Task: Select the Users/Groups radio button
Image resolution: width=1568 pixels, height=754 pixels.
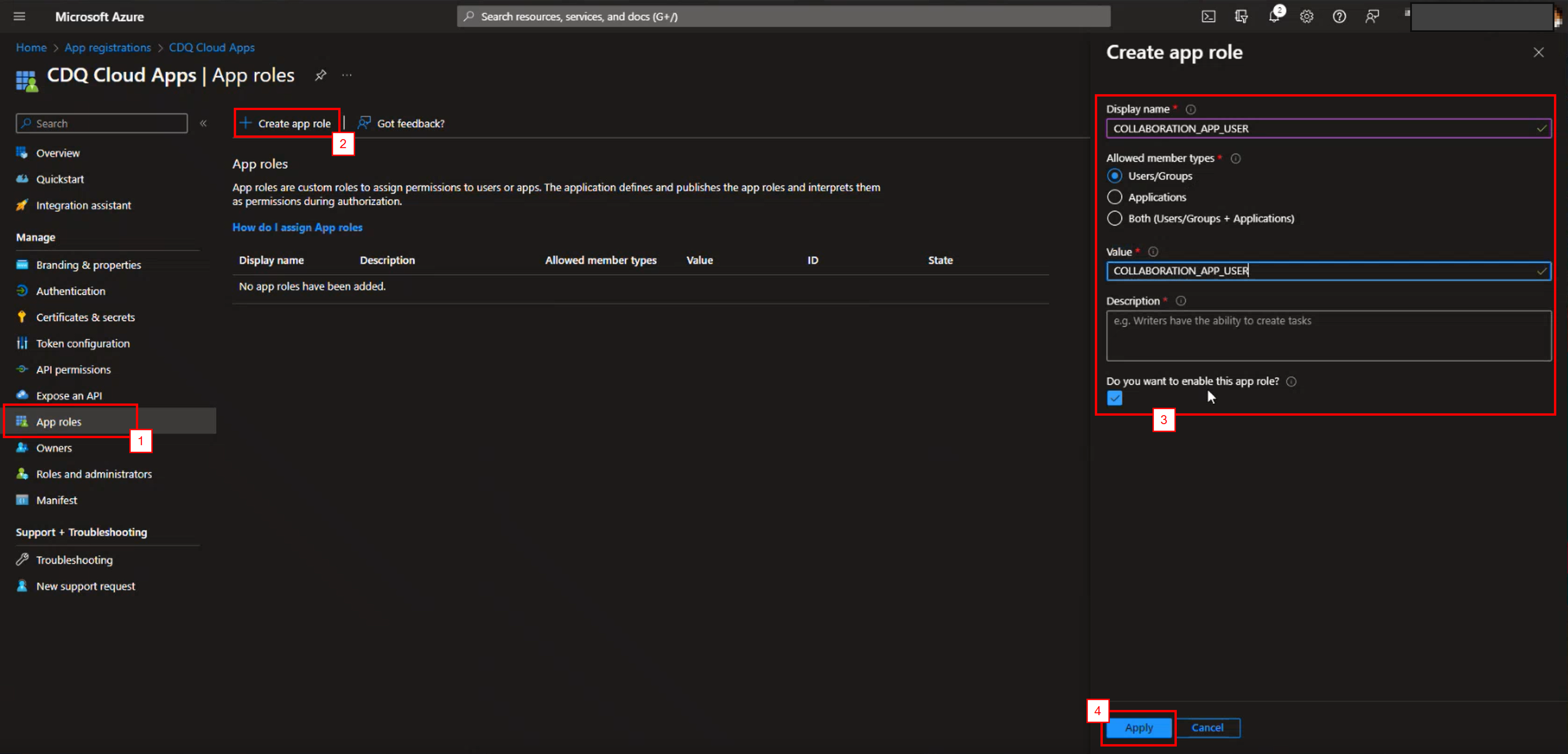Action: click(1114, 176)
